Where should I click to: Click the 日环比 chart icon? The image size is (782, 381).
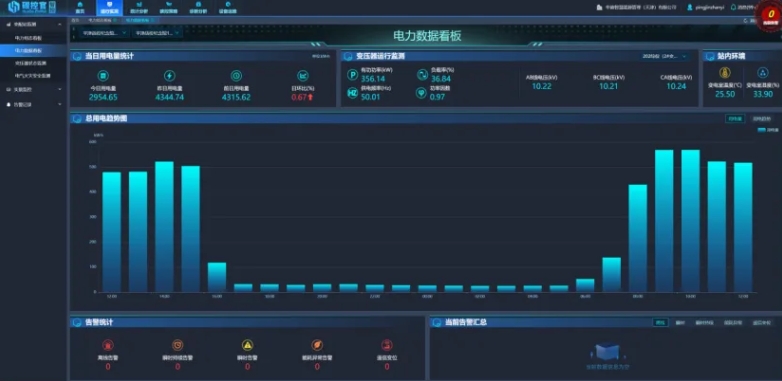[x=303, y=76]
